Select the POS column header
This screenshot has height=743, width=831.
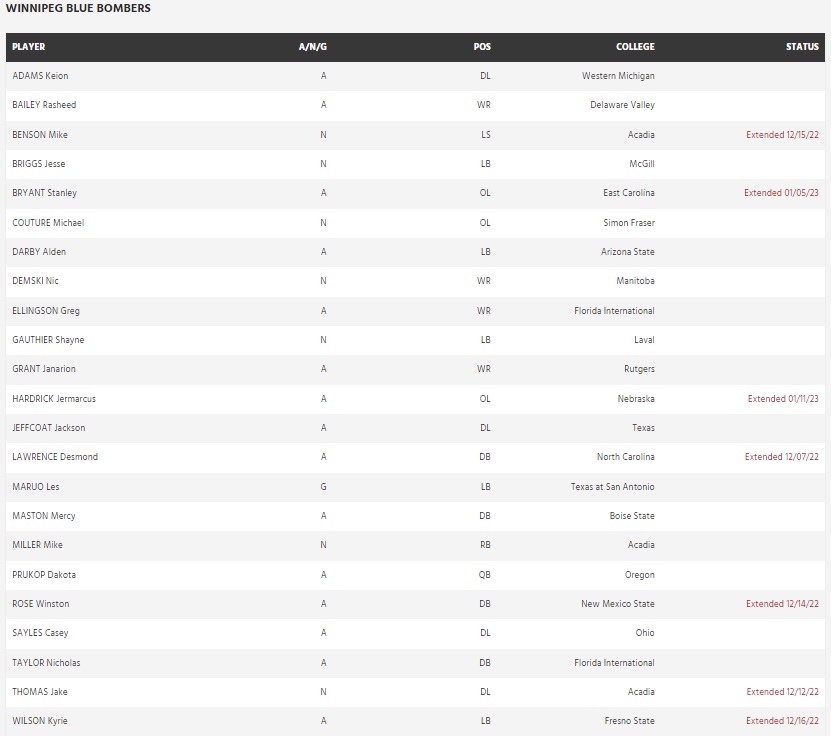tap(482, 47)
